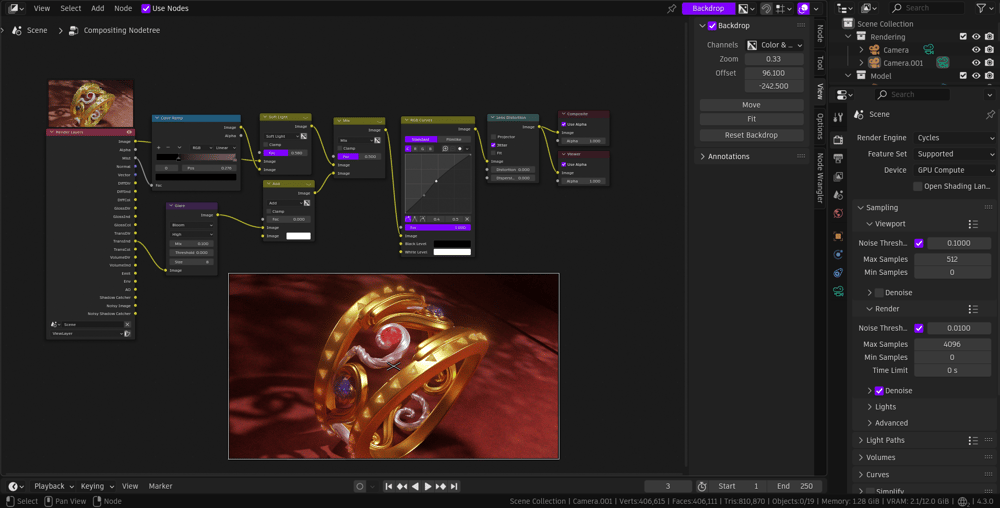Open the View Layer properties tab icon
This screenshot has width=1000, height=508.
click(838, 176)
